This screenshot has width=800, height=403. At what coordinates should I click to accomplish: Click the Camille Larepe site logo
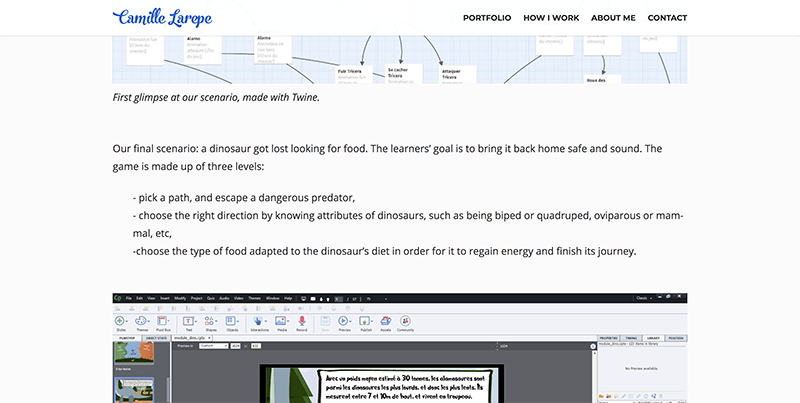162,17
